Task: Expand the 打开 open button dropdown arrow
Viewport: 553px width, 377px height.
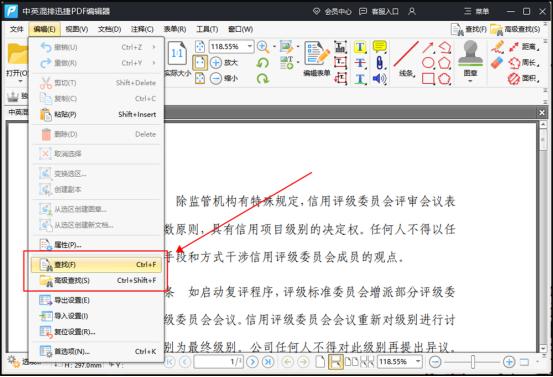Action: 20,81
